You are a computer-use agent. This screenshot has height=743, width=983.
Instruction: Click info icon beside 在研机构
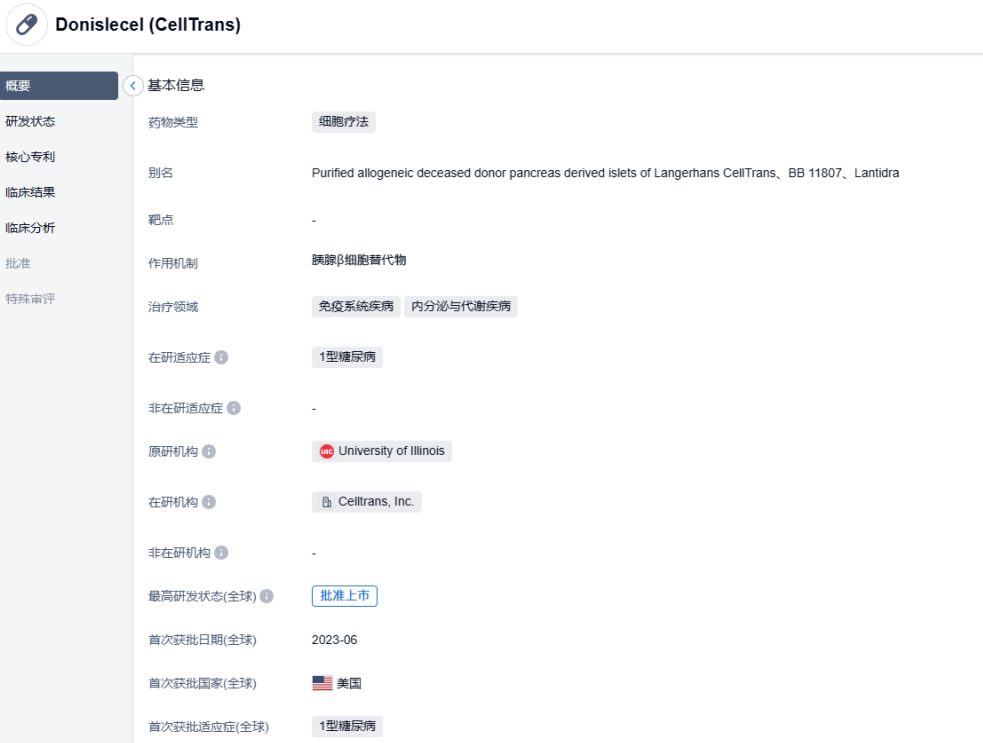(208, 502)
